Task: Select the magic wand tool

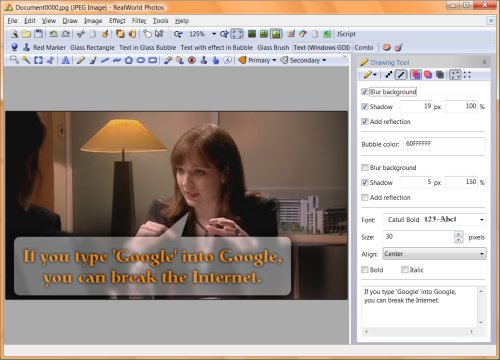Action: (x=26, y=60)
